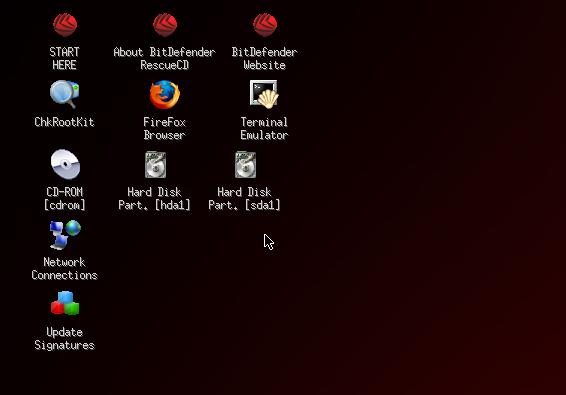566x395 pixels.
Task: Click the "About BitDefender RescueCD" label
Action: coord(164,58)
